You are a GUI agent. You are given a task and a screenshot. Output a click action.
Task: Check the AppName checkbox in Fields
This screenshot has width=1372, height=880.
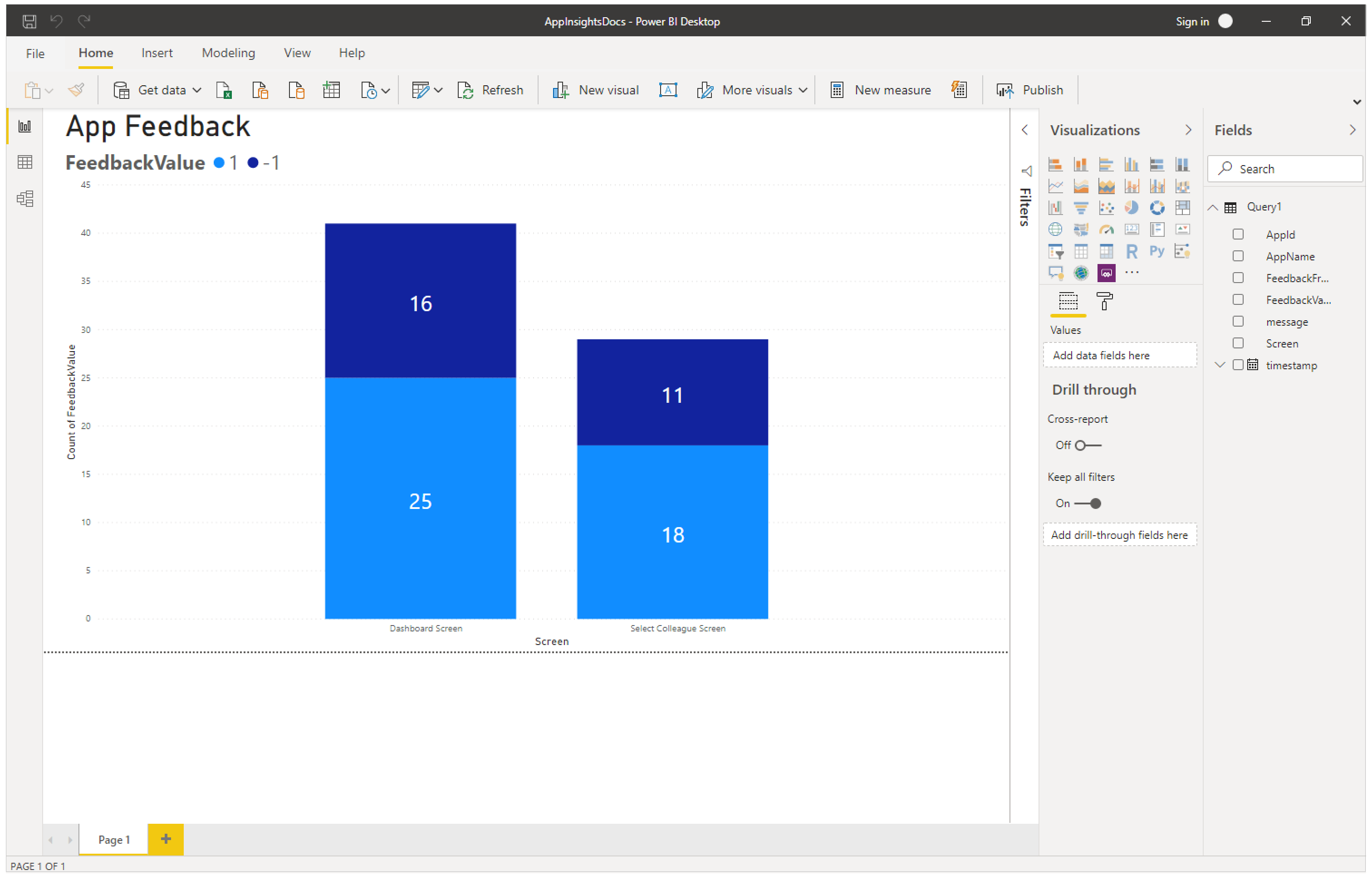[1238, 255]
